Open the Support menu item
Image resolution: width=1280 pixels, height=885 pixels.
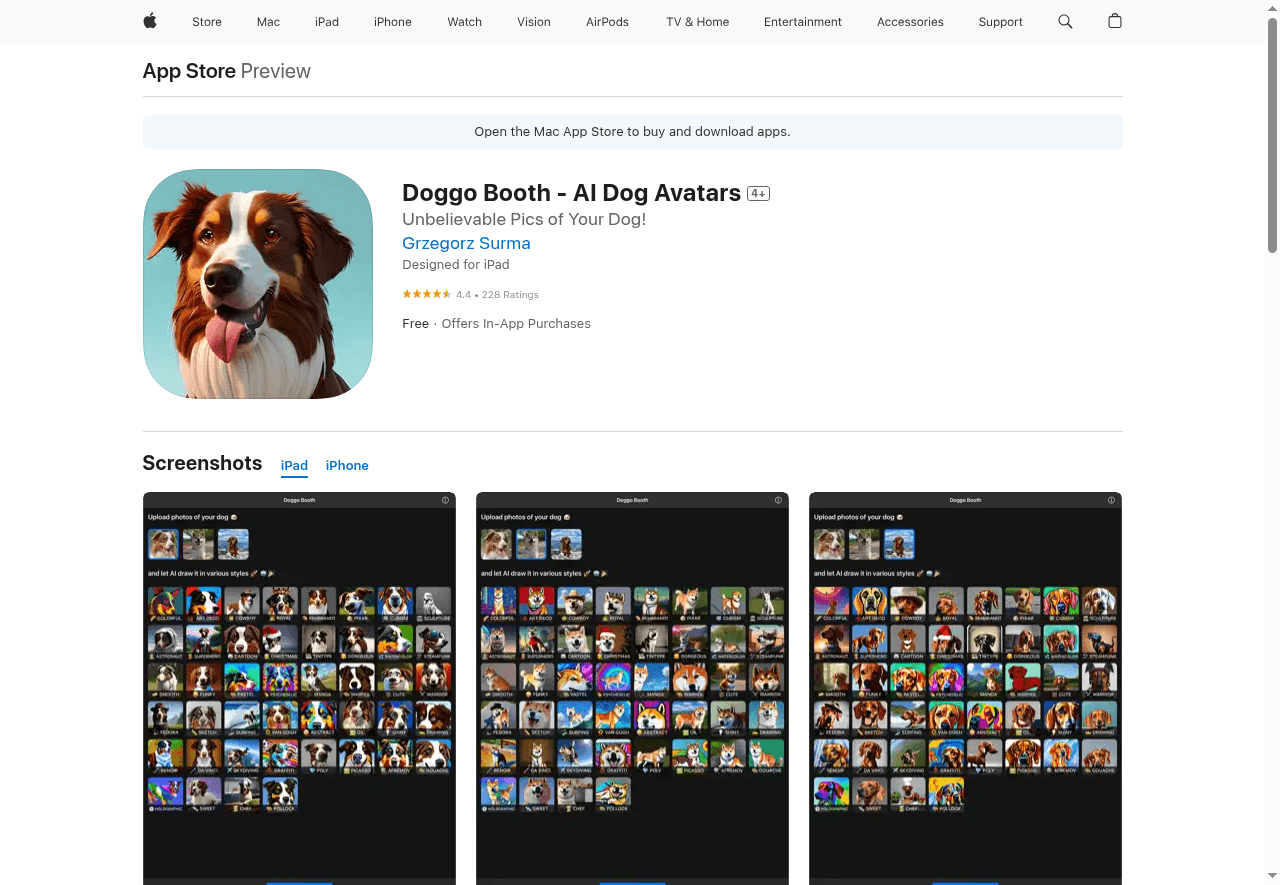coord(1000,22)
